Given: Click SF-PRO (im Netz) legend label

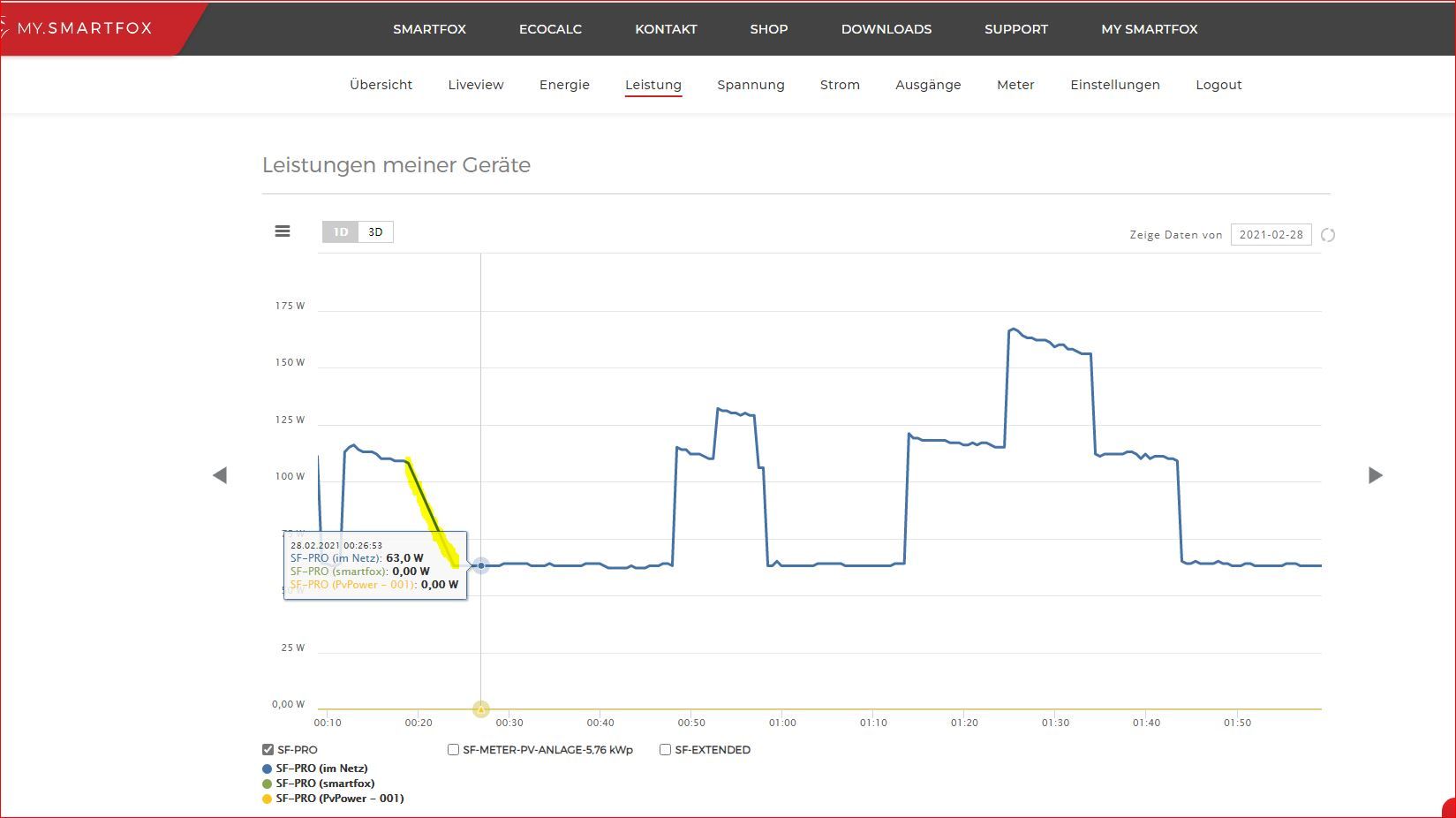Looking at the screenshot, I should (321, 769).
